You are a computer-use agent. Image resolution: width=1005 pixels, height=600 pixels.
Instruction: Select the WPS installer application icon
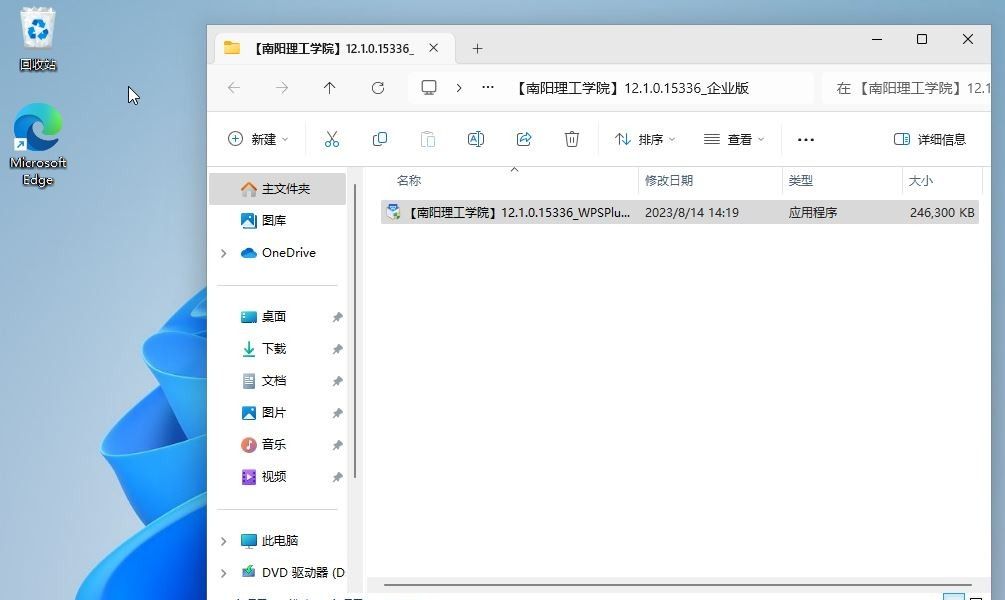(394, 212)
